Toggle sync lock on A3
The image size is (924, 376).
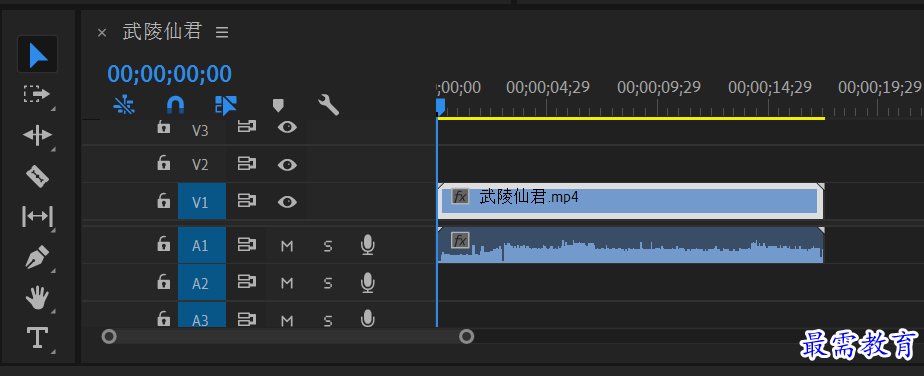246,319
